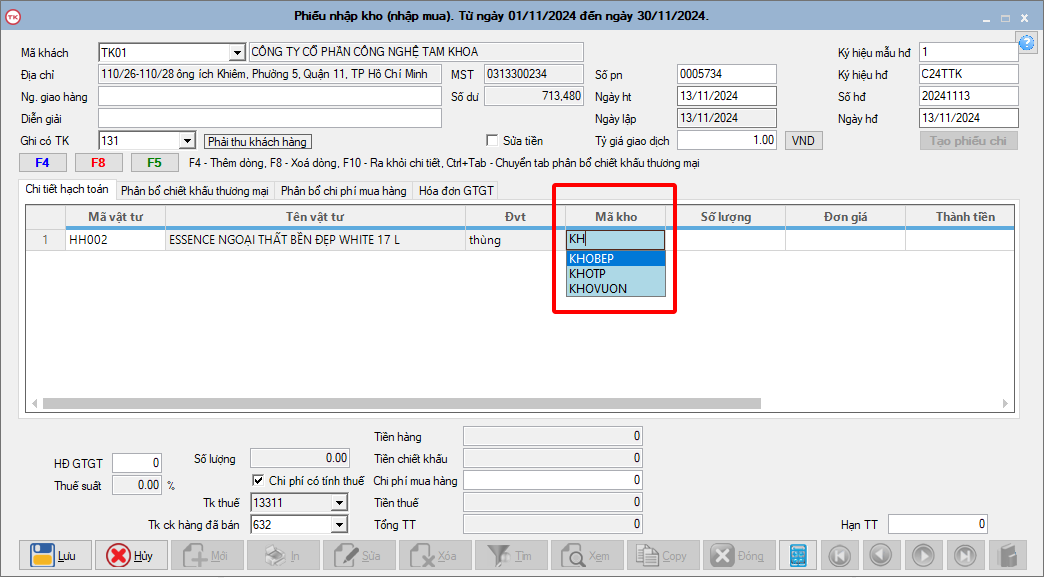Click the grid scroll left arrow
The height and width of the screenshot is (578, 1044).
(x=35, y=404)
